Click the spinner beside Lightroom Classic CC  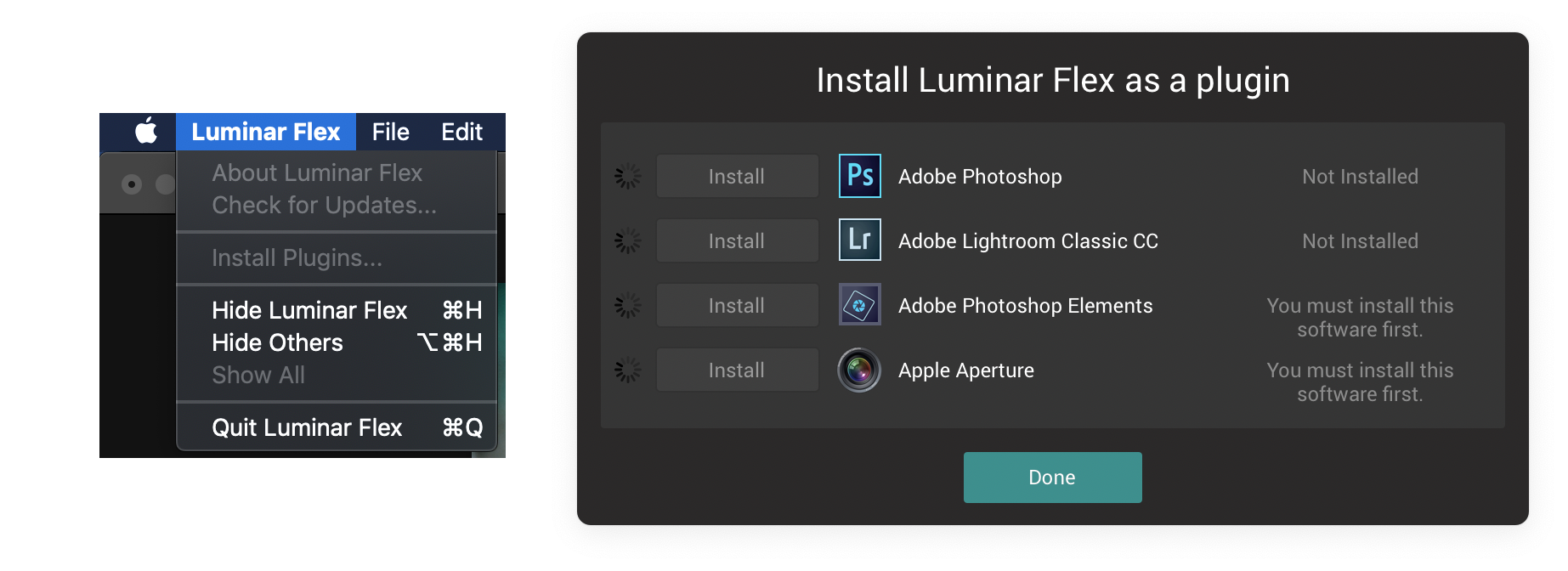628,241
